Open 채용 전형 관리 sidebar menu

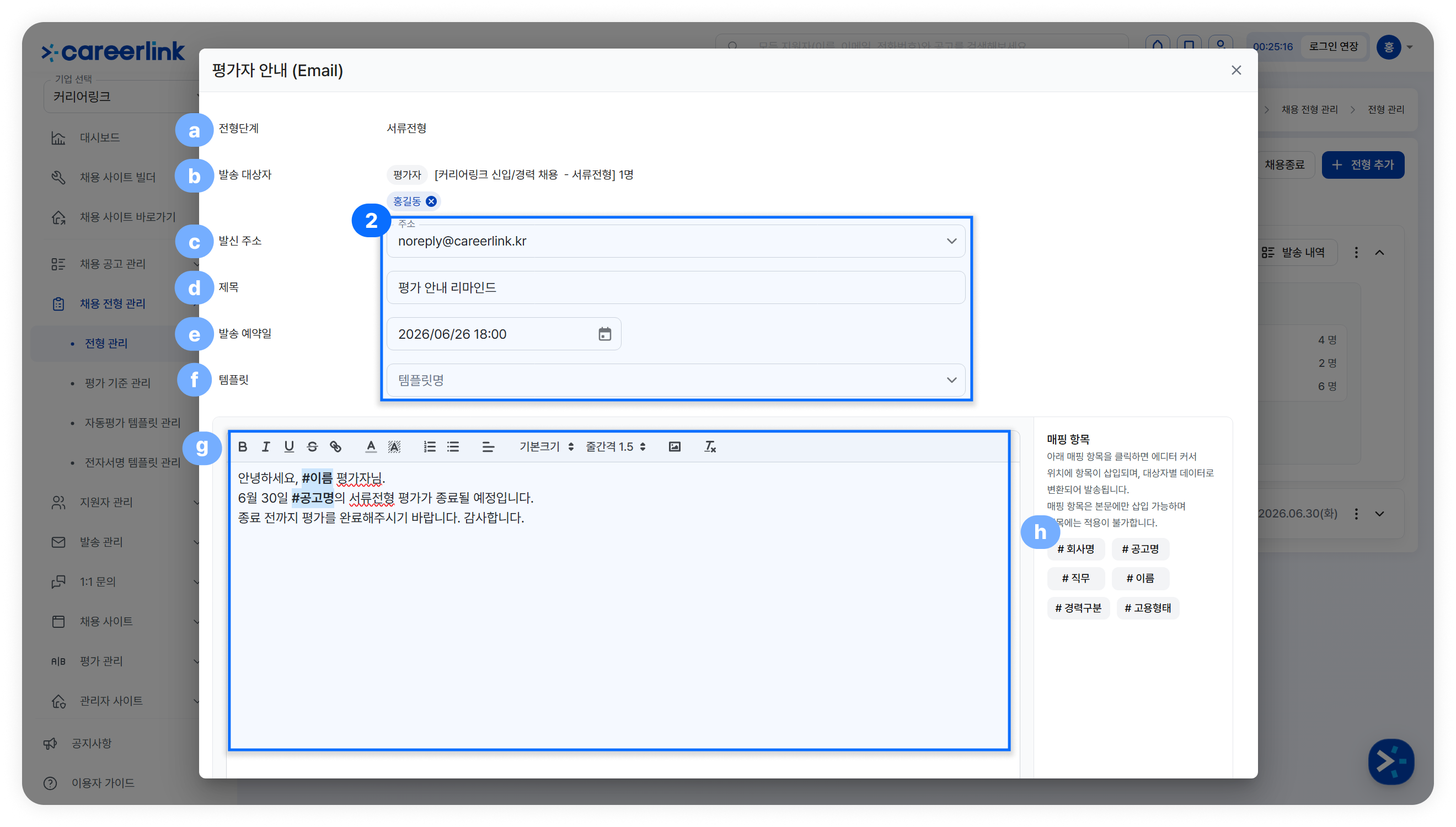pos(113,304)
